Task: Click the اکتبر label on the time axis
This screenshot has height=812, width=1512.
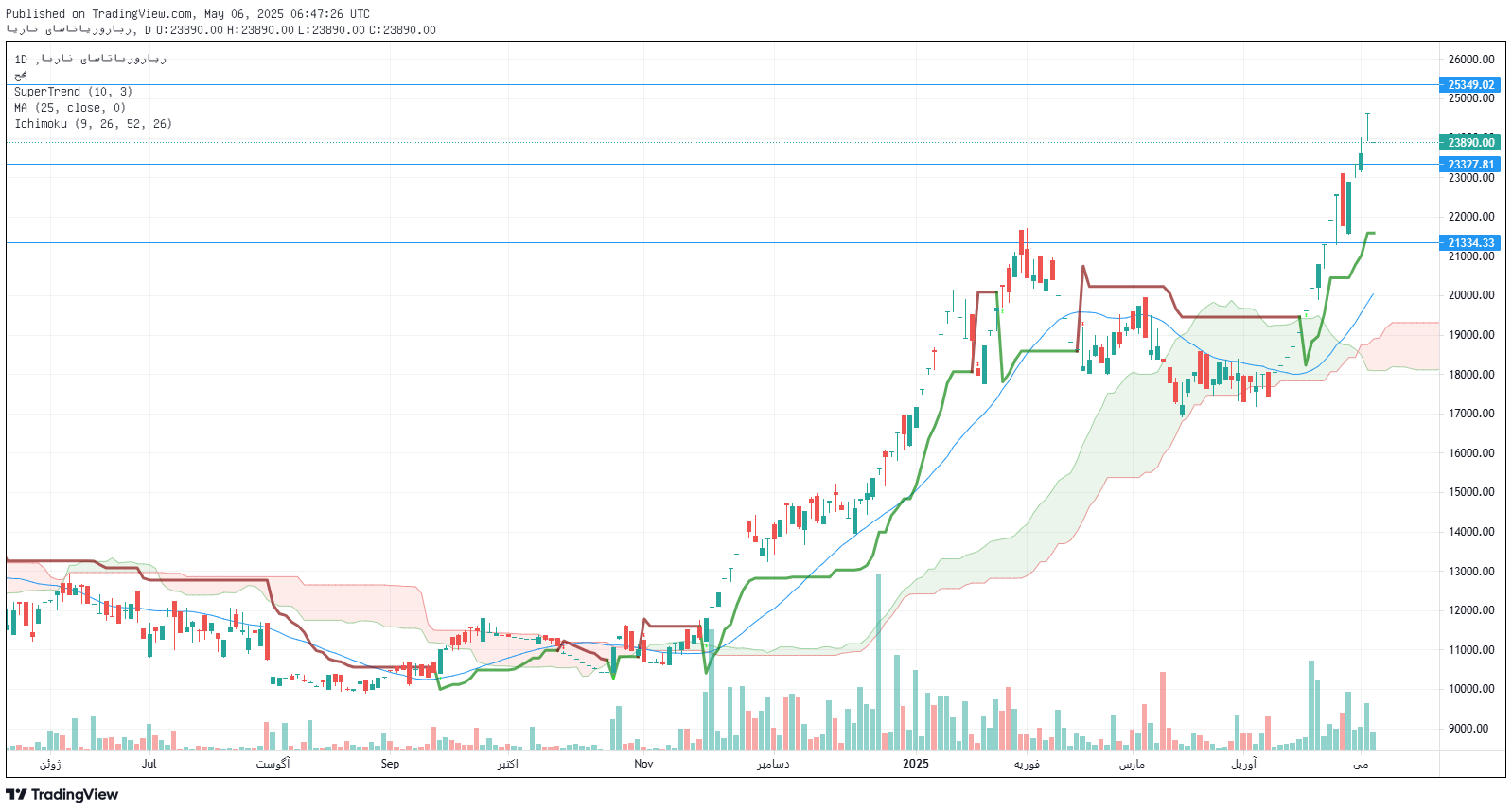Action: [x=508, y=764]
